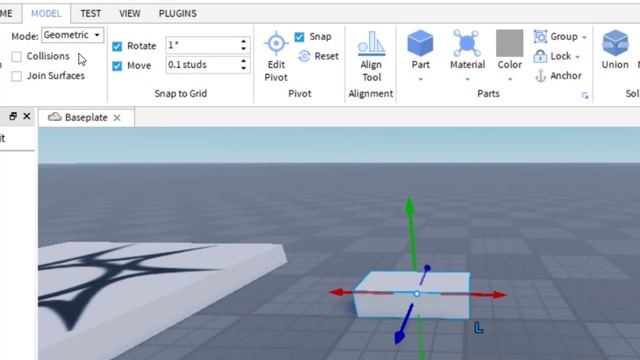Insert a new Part block
Image resolution: width=640 pixels, height=360 pixels.
point(420,43)
